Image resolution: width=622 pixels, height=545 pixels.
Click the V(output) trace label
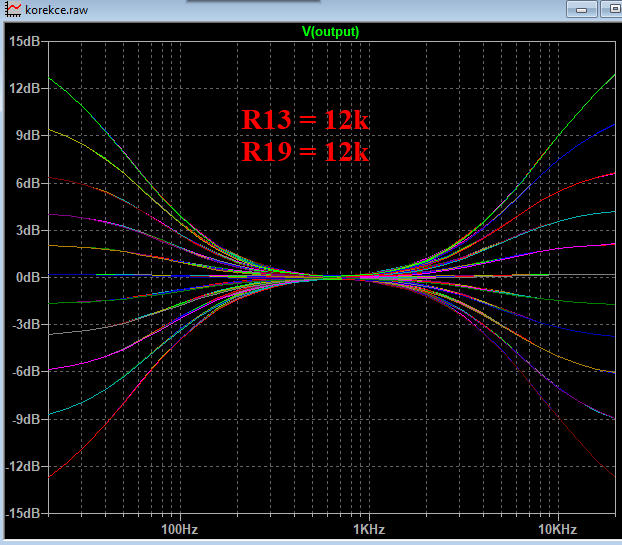[330, 31]
